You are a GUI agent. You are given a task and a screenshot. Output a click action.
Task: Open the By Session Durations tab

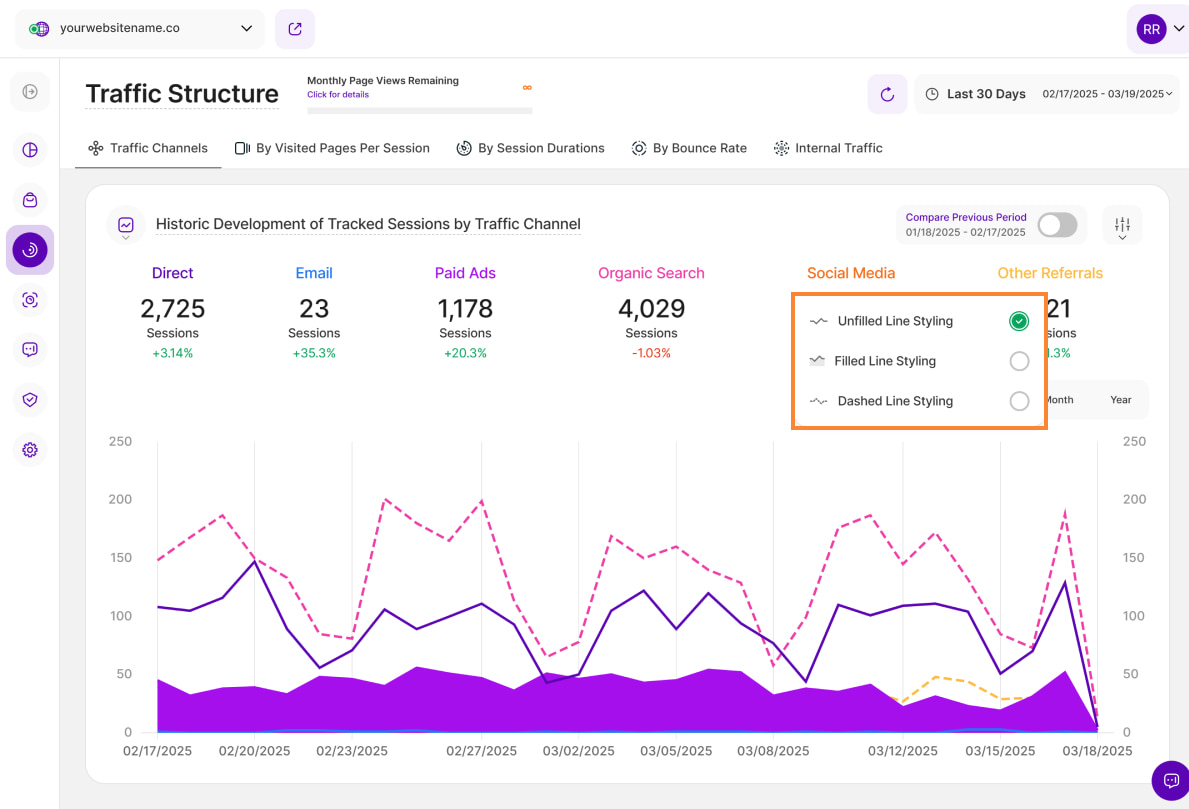pos(530,148)
